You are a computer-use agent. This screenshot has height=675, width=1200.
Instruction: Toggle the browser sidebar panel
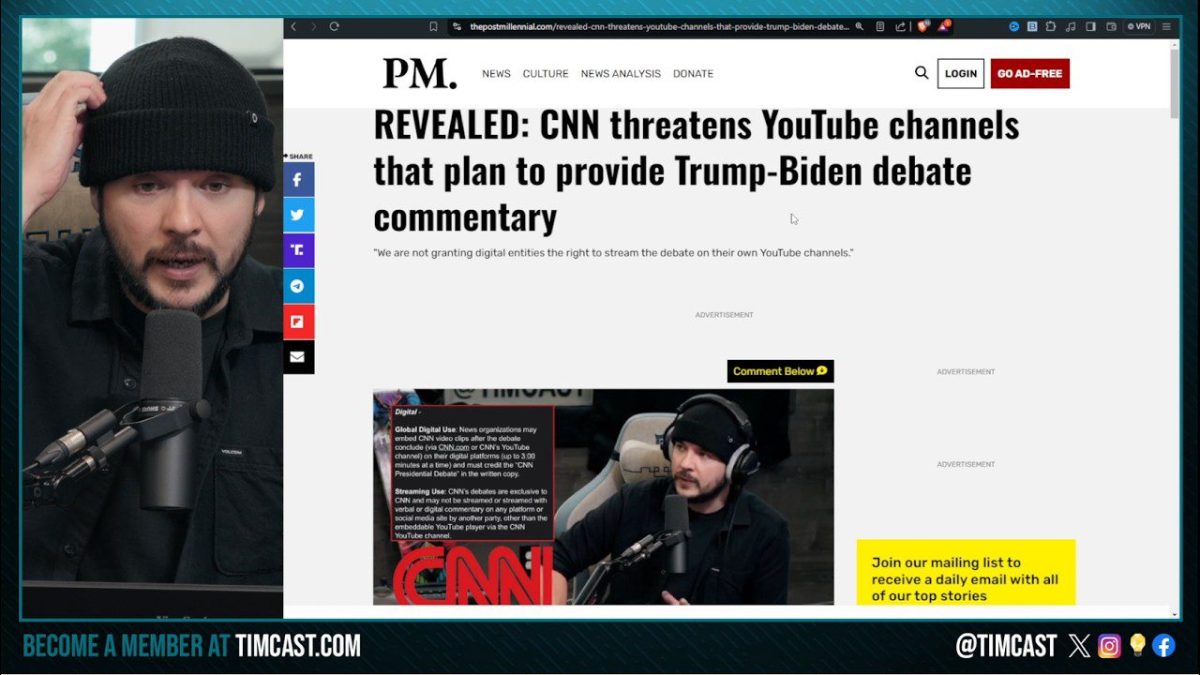(1091, 26)
